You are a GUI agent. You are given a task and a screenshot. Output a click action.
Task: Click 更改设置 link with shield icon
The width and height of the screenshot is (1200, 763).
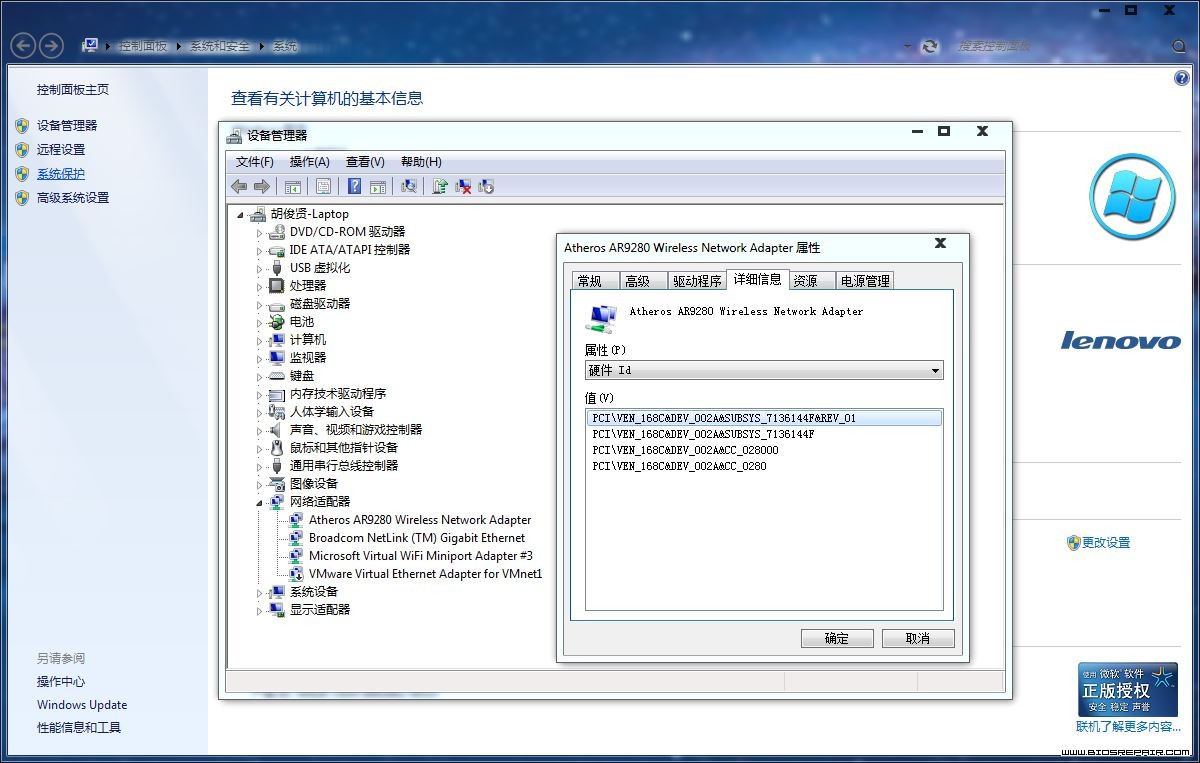(x=1106, y=543)
